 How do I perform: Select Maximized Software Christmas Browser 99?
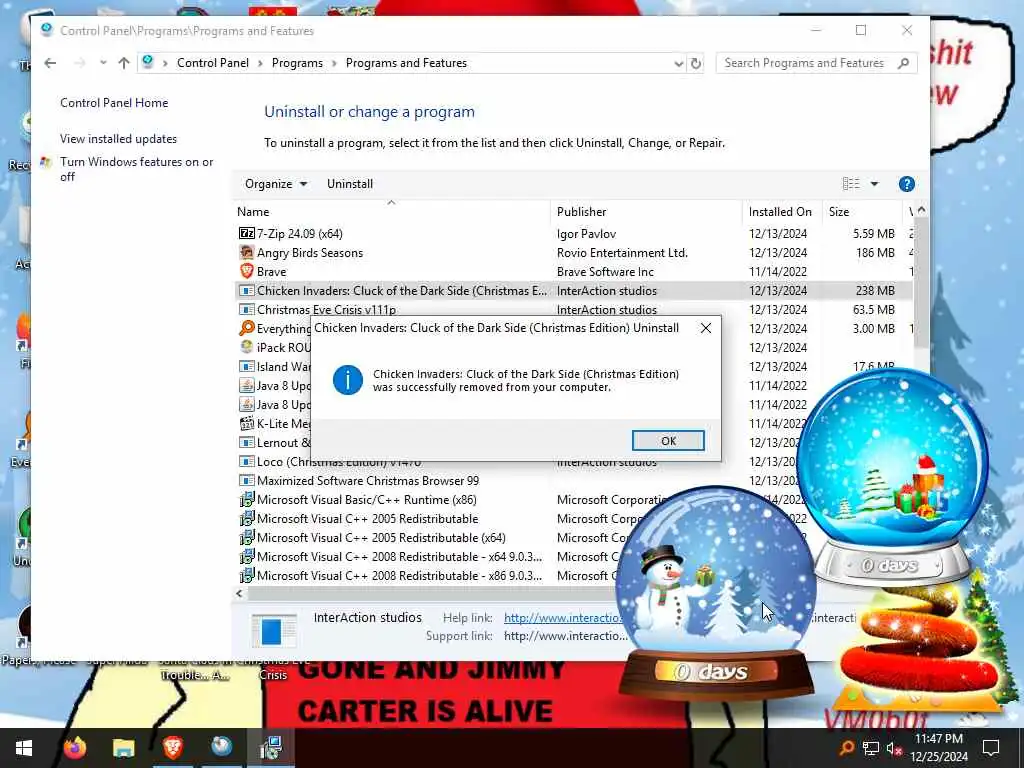368,481
